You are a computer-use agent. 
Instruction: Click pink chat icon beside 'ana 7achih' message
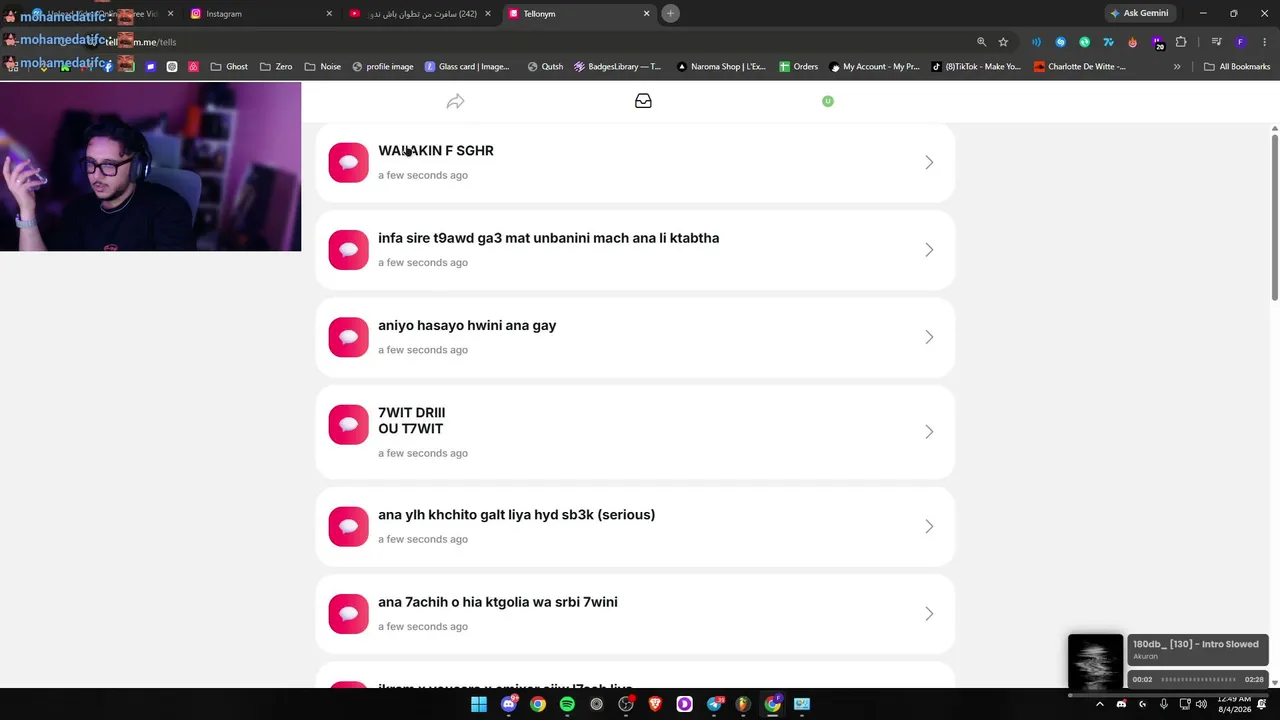(x=349, y=614)
